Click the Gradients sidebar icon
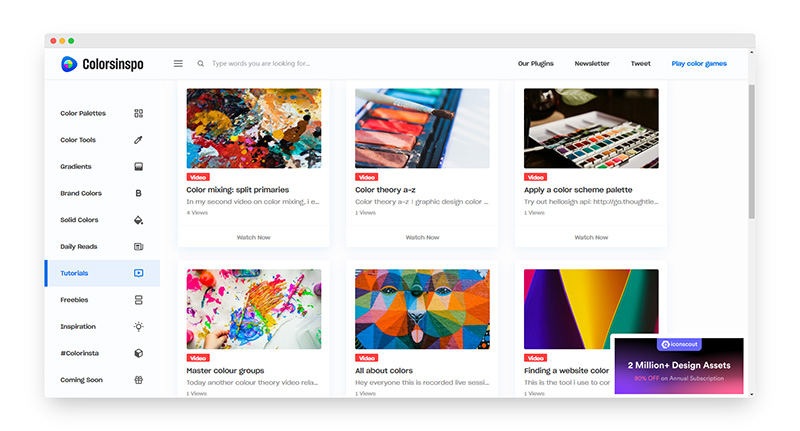Viewport: 800px width, 431px height. point(138,166)
